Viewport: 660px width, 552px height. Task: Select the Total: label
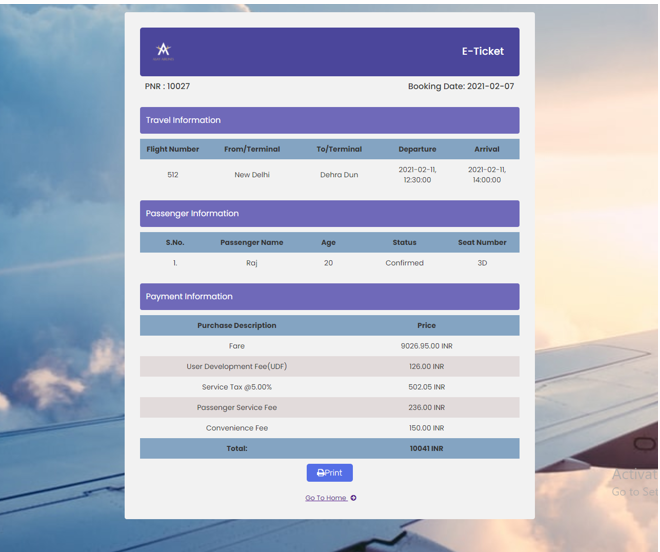[x=237, y=448]
